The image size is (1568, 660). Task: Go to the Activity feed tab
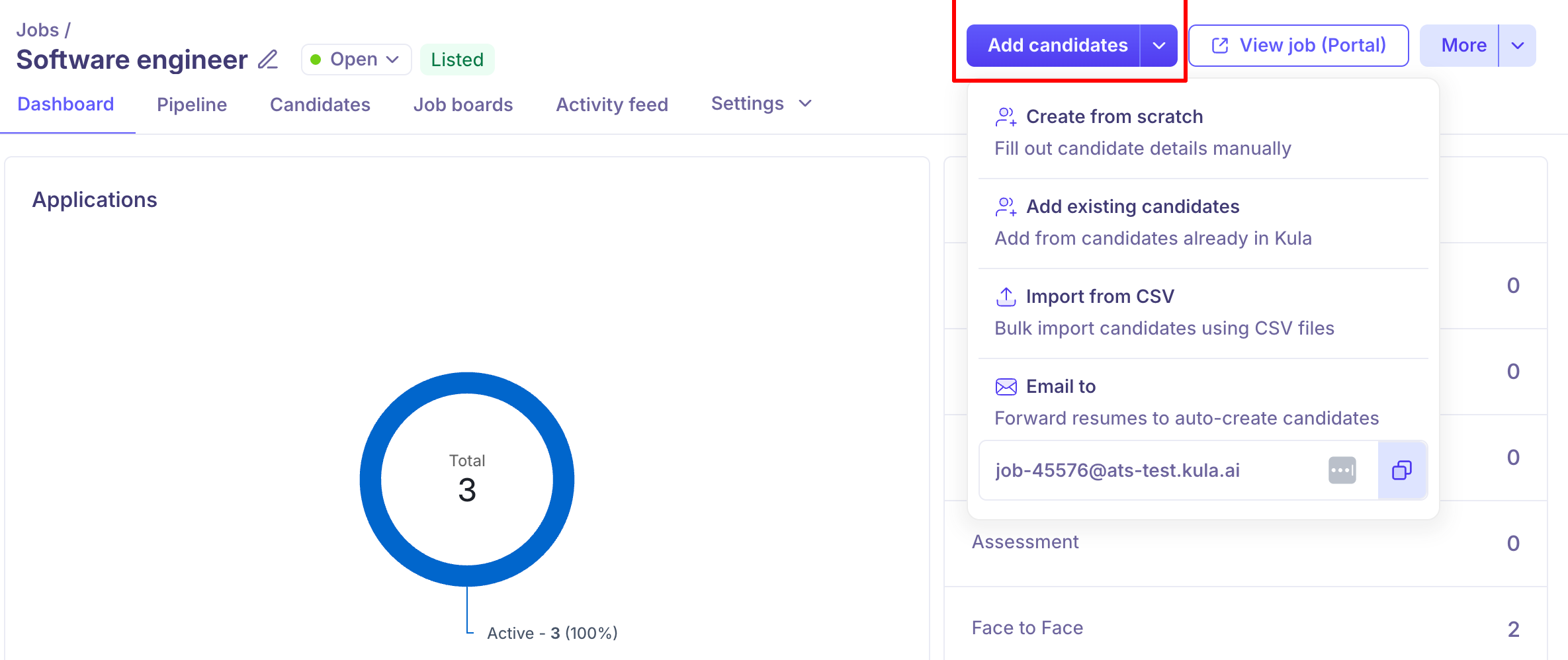pyautogui.click(x=612, y=104)
